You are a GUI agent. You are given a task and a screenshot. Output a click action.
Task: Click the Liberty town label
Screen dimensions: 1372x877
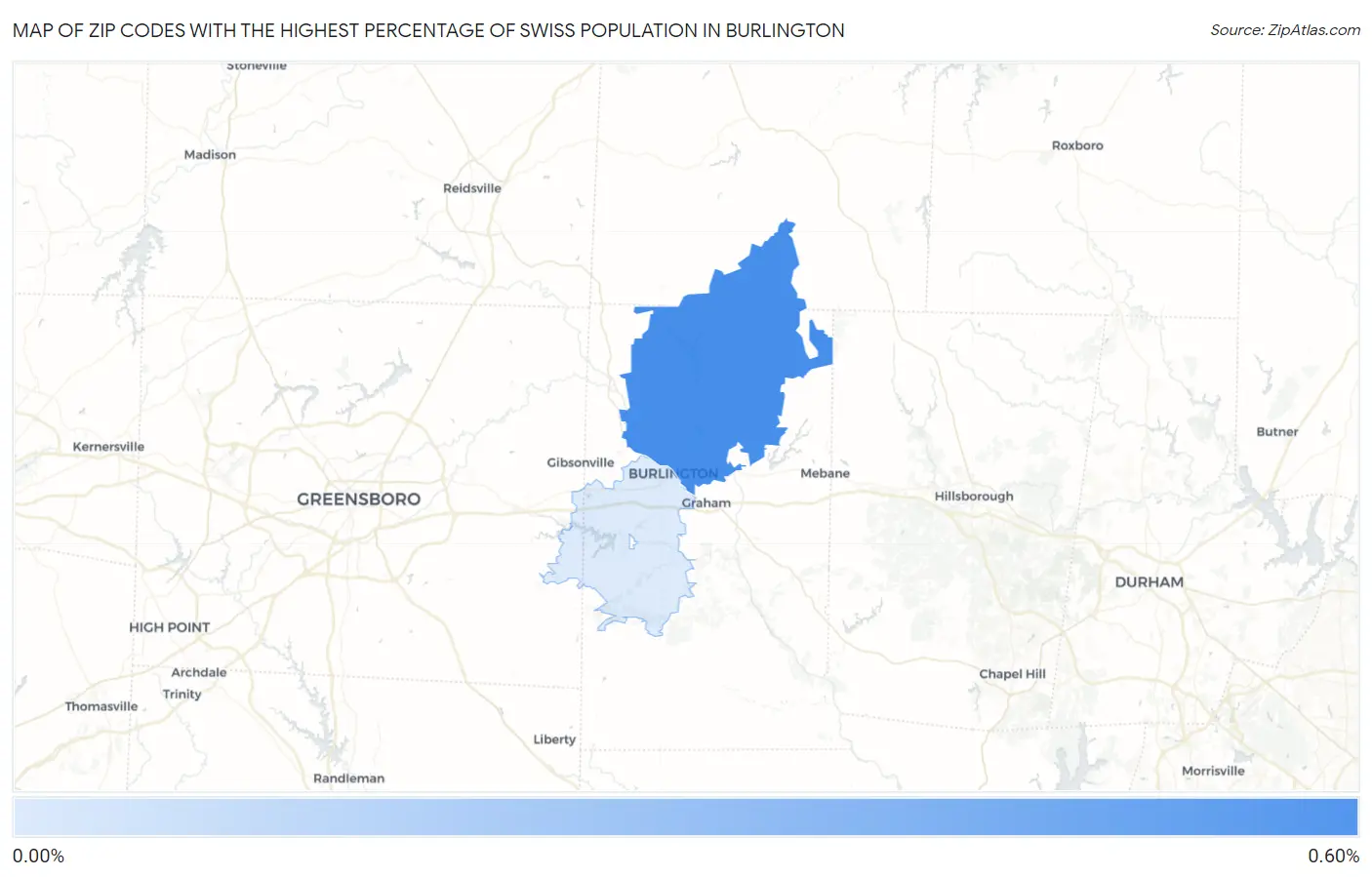[x=554, y=739]
